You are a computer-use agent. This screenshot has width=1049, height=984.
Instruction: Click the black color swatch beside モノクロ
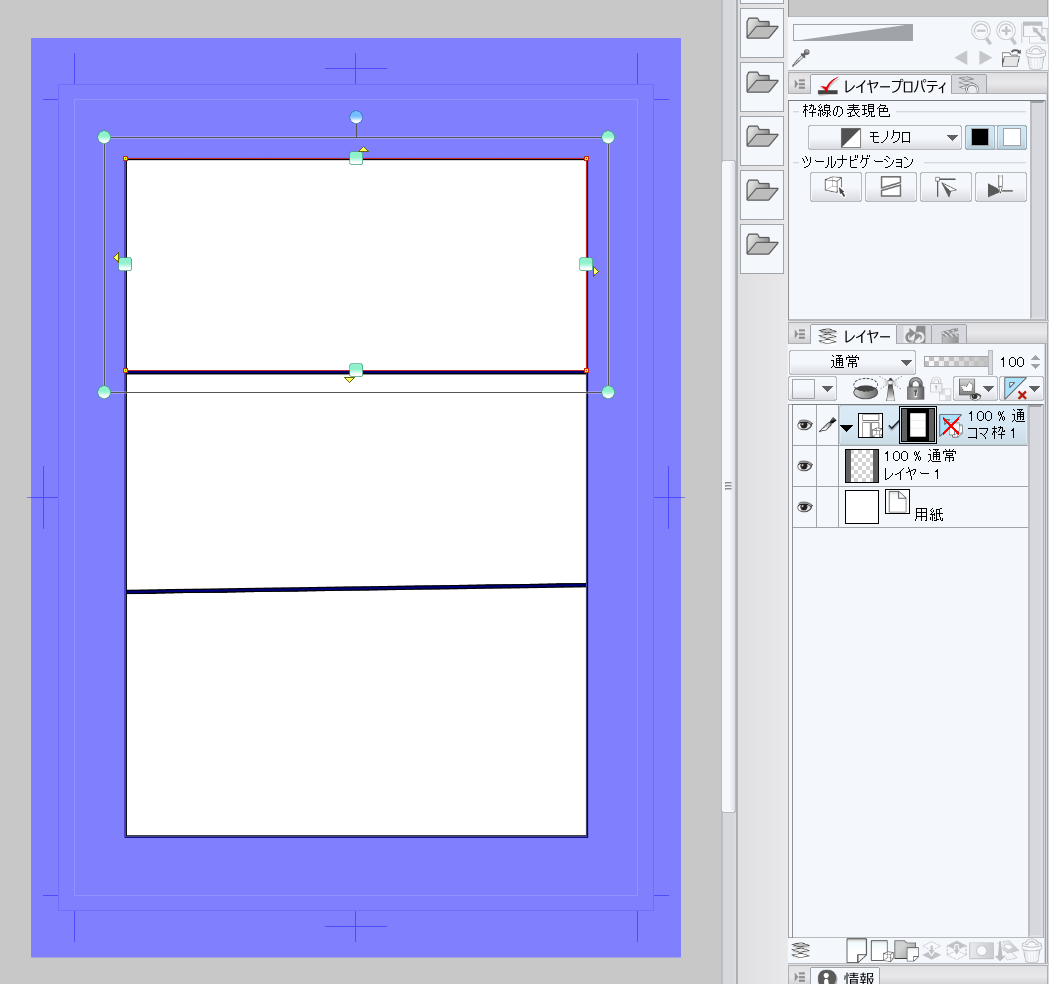click(981, 138)
